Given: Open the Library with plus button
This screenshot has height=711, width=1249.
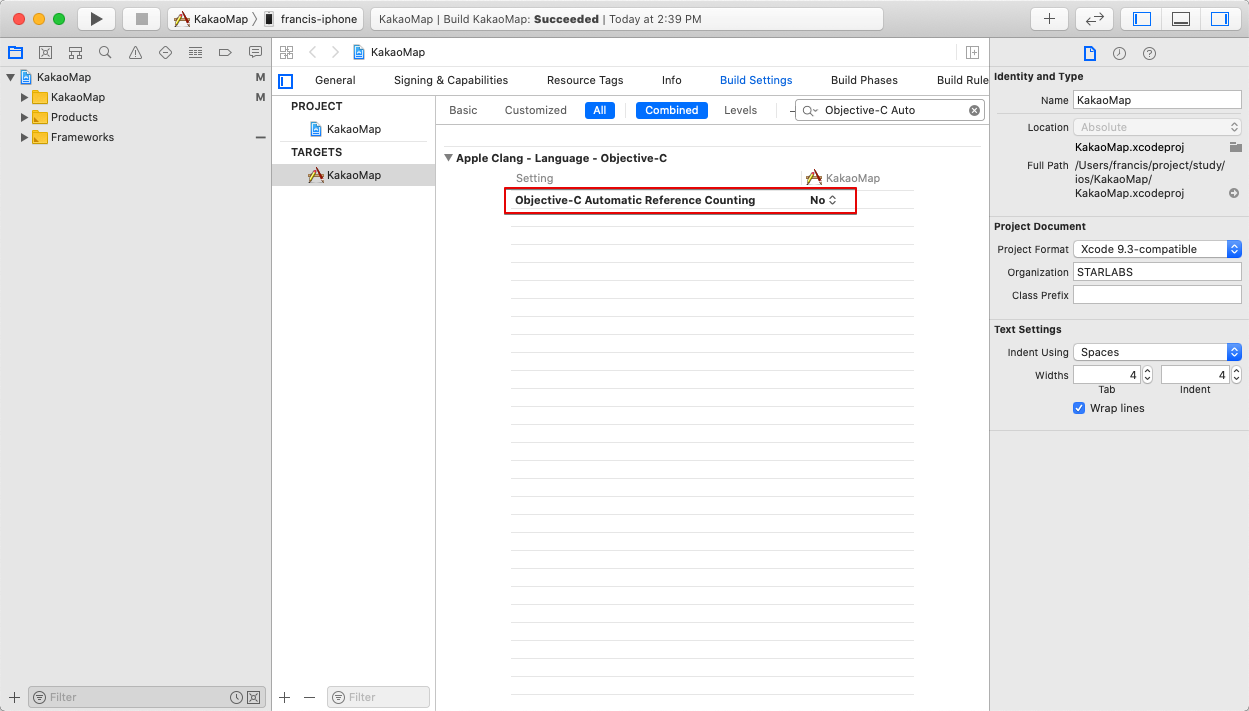Looking at the screenshot, I should [1049, 19].
